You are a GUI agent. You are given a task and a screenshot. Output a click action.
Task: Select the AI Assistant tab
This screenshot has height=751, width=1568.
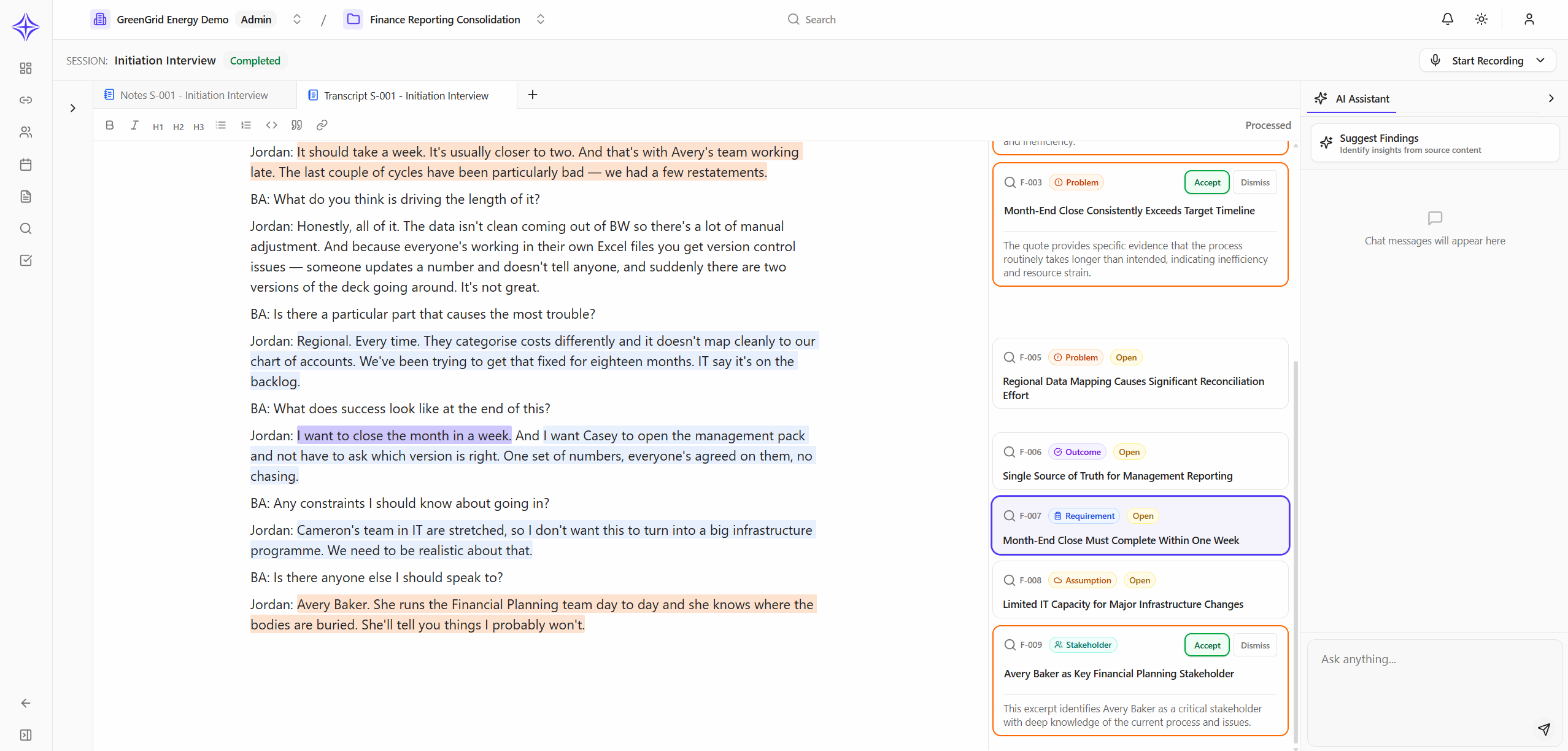point(1352,99)
